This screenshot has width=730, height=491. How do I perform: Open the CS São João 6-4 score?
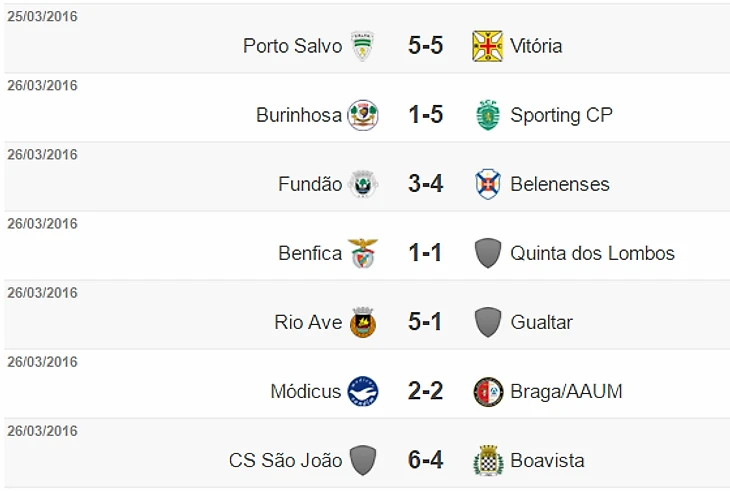coord(425,460)
